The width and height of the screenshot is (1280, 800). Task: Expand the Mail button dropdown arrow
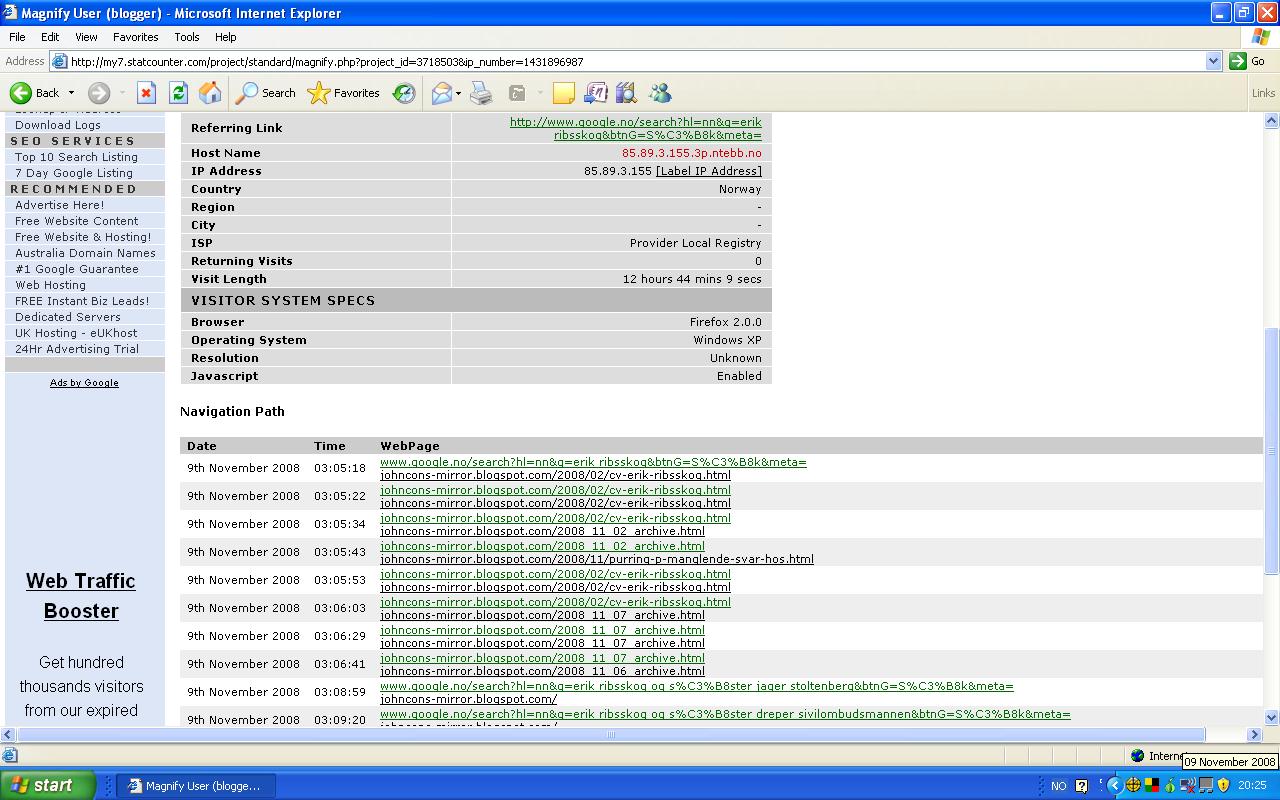pyautogui.click(x=458, y=93)
